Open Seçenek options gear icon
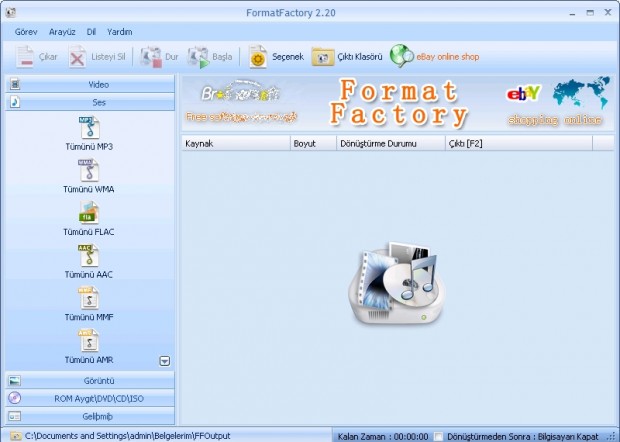The height and width of the screenshot is (442, 620). coord(258,57)
